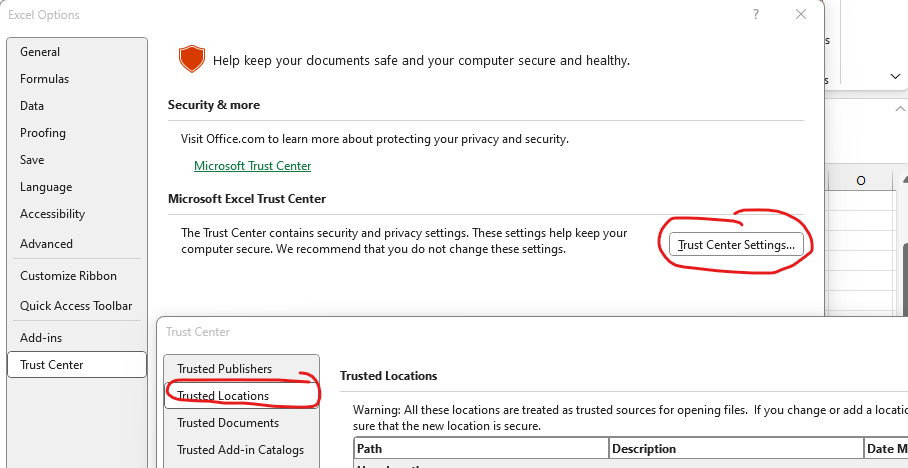Select Trusted Add-in Catalogs category

click(241, 450)
